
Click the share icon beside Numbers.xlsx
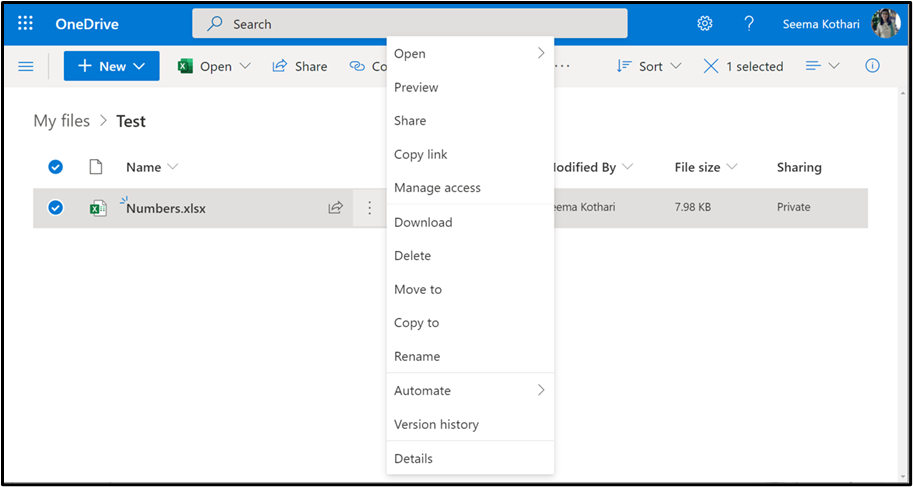tap(336, 208)
